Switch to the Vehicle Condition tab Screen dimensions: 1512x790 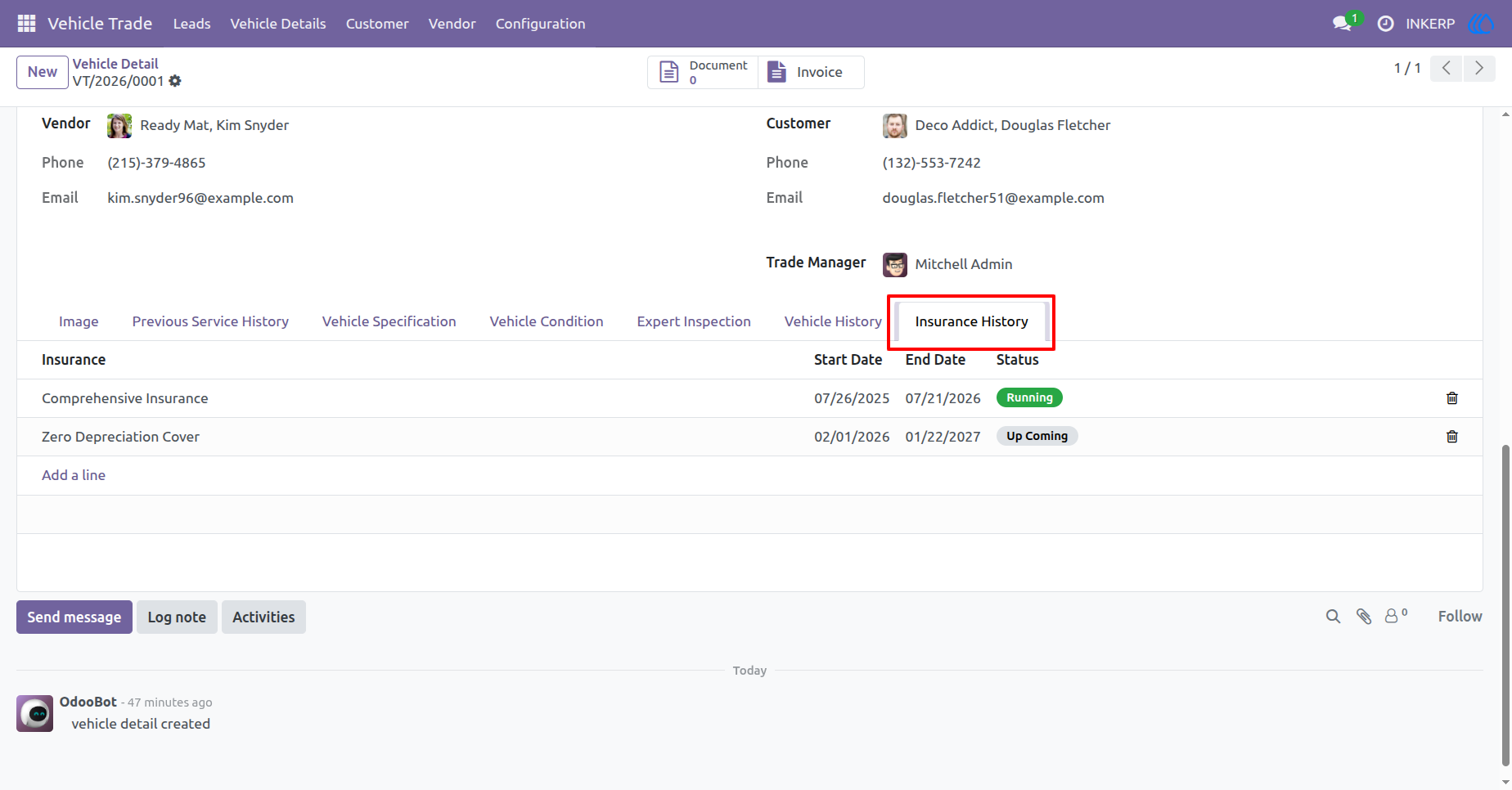[547, 321]
